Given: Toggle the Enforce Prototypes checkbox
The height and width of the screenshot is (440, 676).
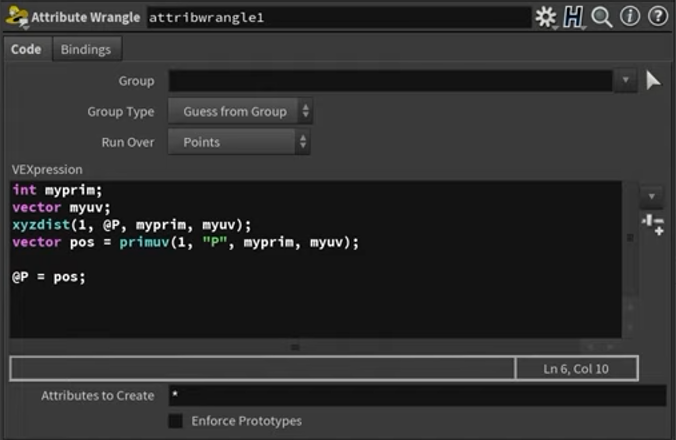Looking at the screenshot, I should coord(175,421).
